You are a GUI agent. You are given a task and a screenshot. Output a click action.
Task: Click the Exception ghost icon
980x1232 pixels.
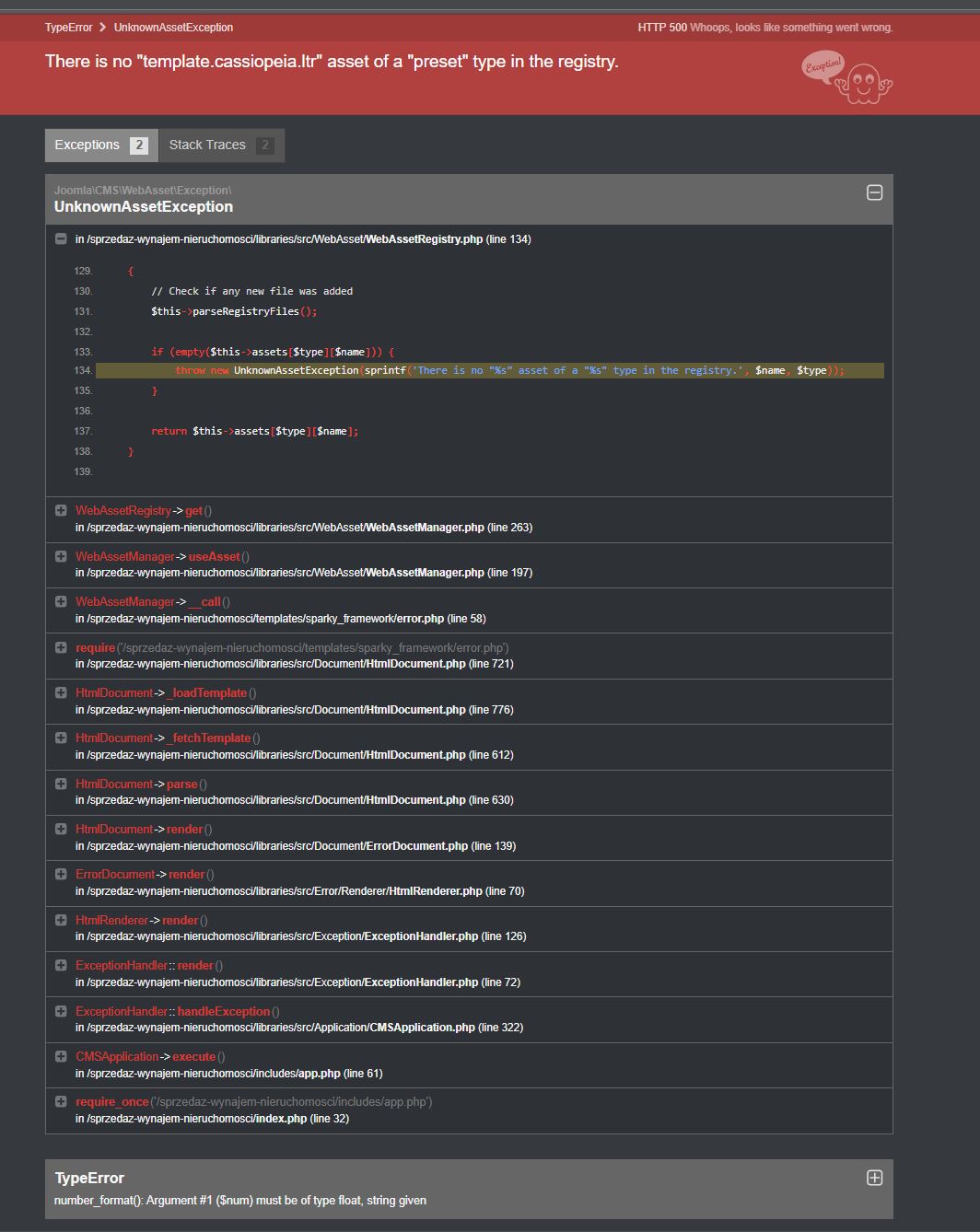tap(847, 77)
